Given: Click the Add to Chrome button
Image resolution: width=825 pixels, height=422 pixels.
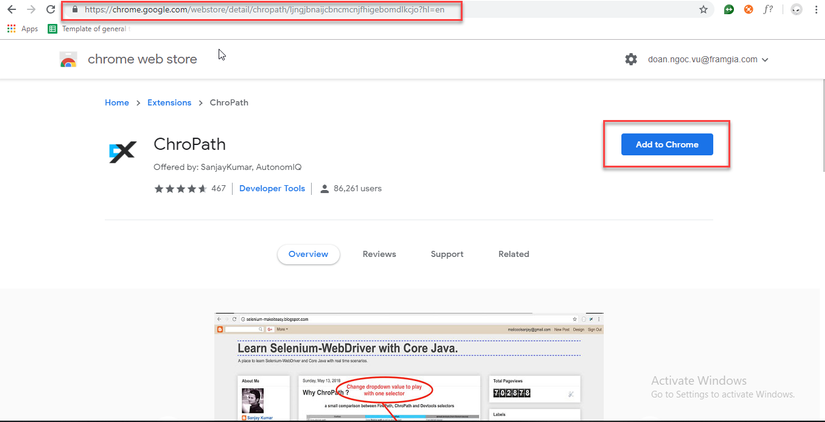Looking at the screenshot, I should tap(667, 144).
